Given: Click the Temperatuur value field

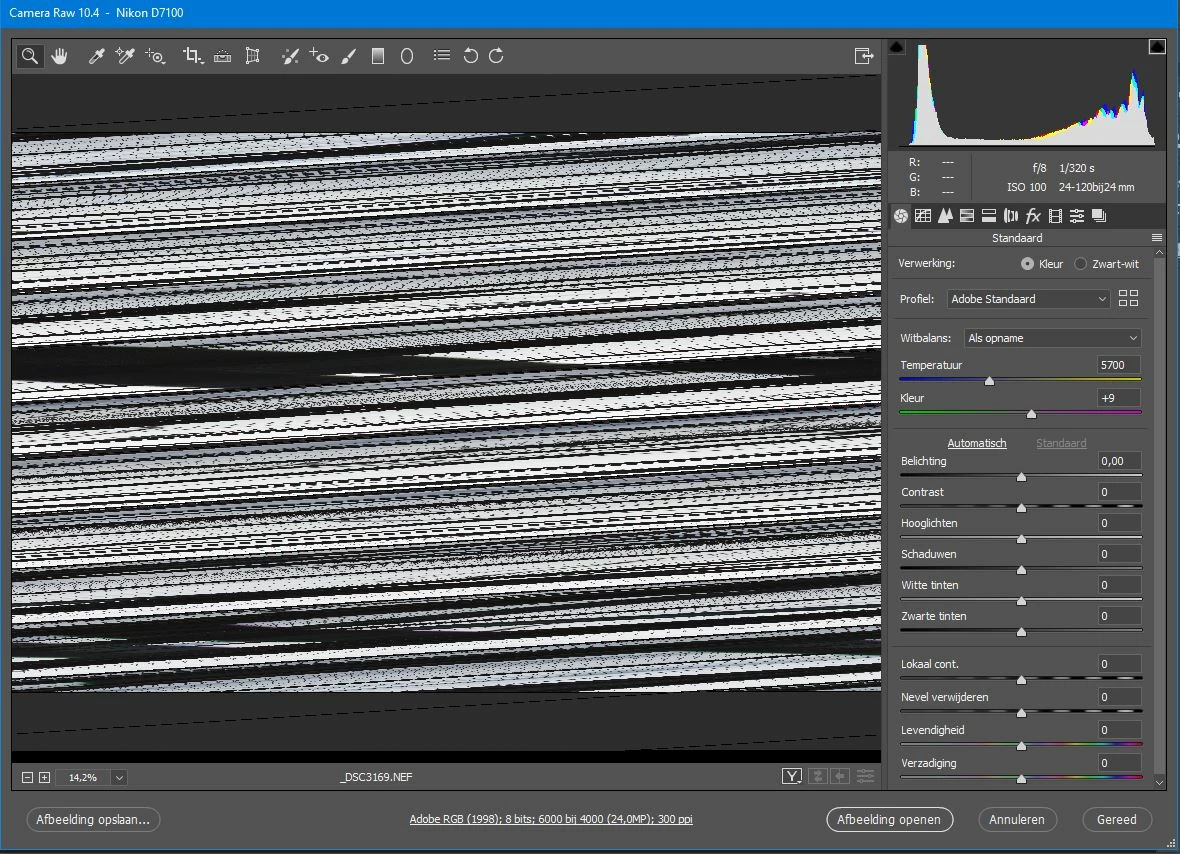Looking at the screenshot, I should [1119, 365].
